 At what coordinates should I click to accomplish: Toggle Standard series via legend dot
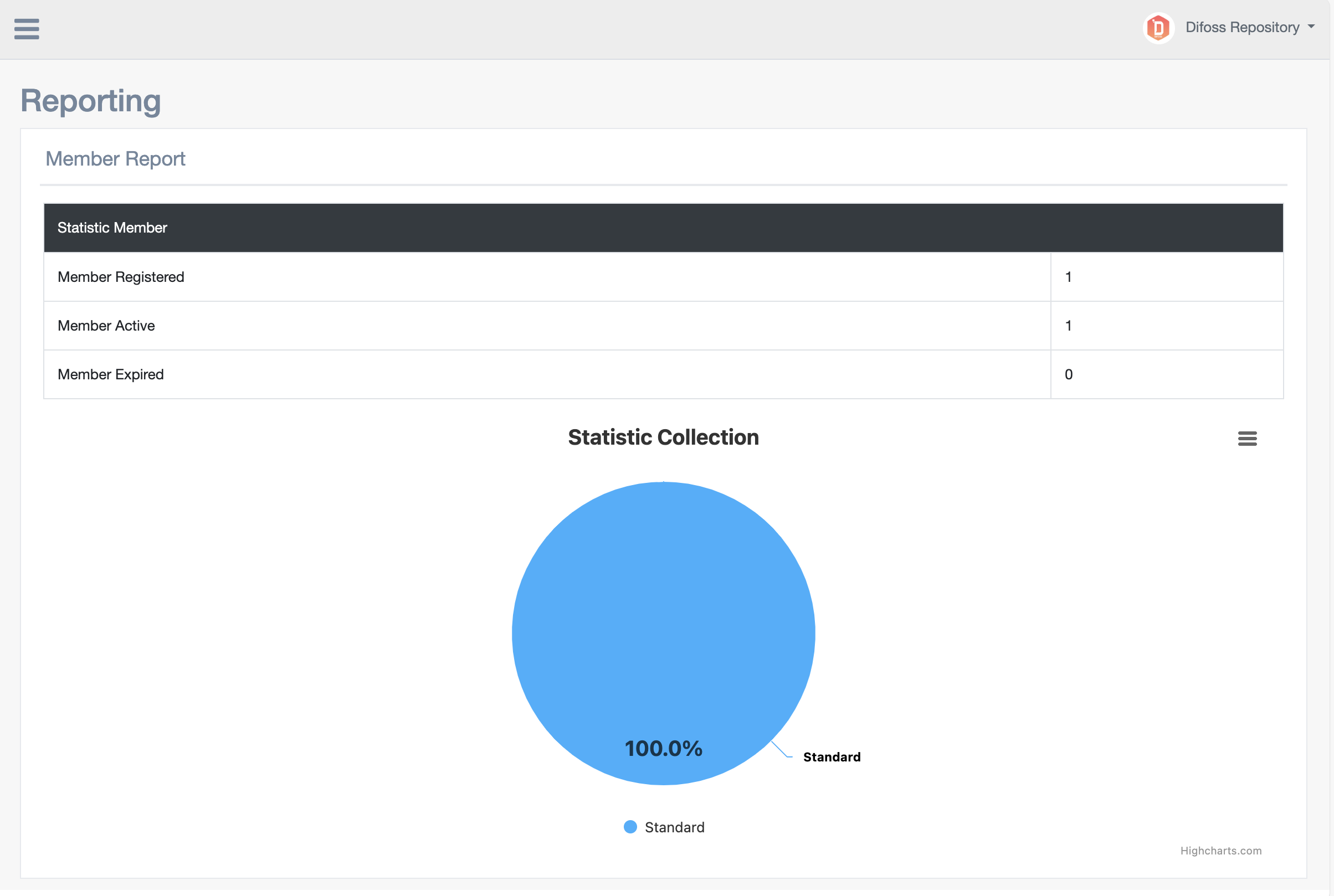[x=630, y=827]
